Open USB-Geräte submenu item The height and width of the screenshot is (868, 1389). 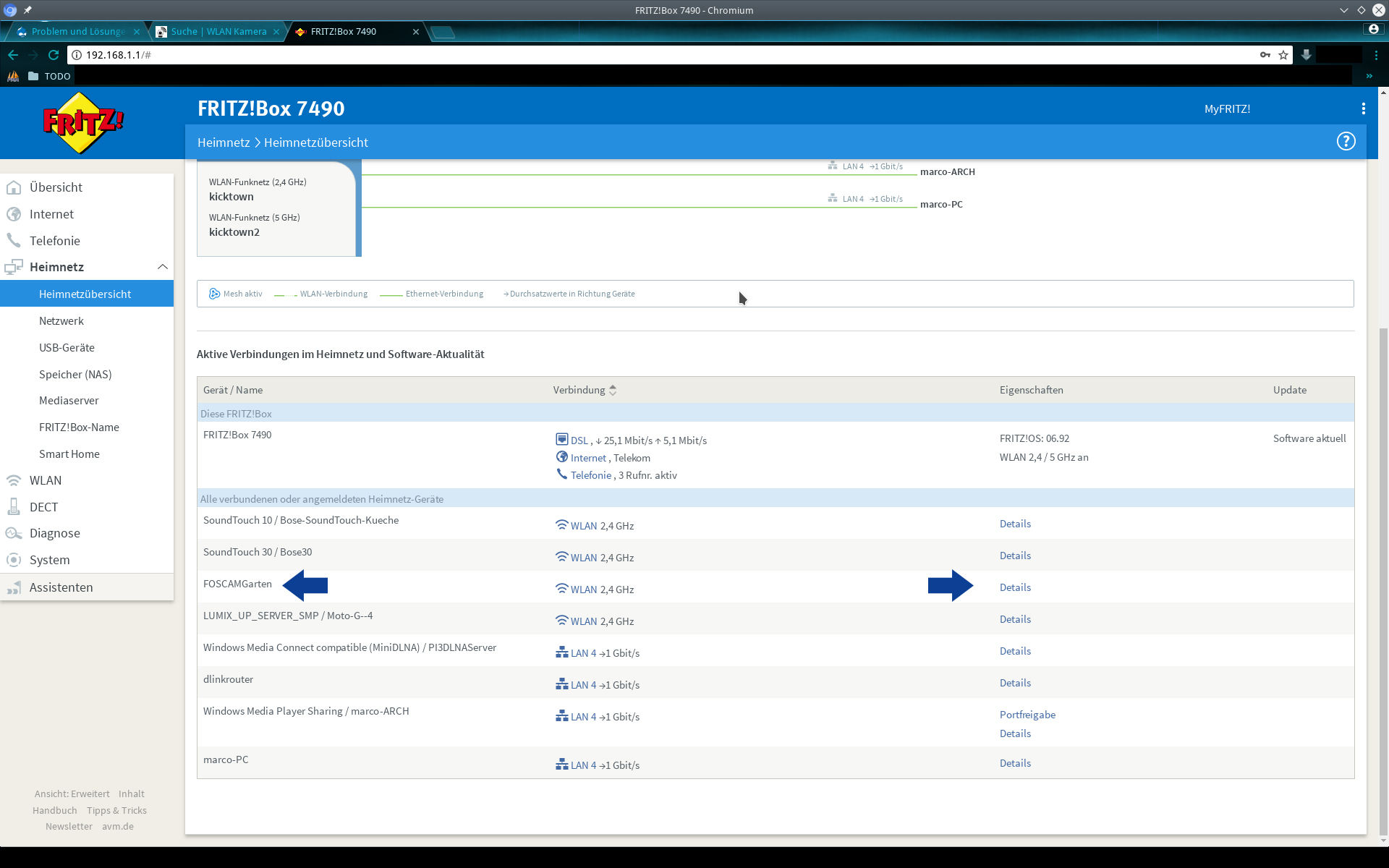point(67,348)
